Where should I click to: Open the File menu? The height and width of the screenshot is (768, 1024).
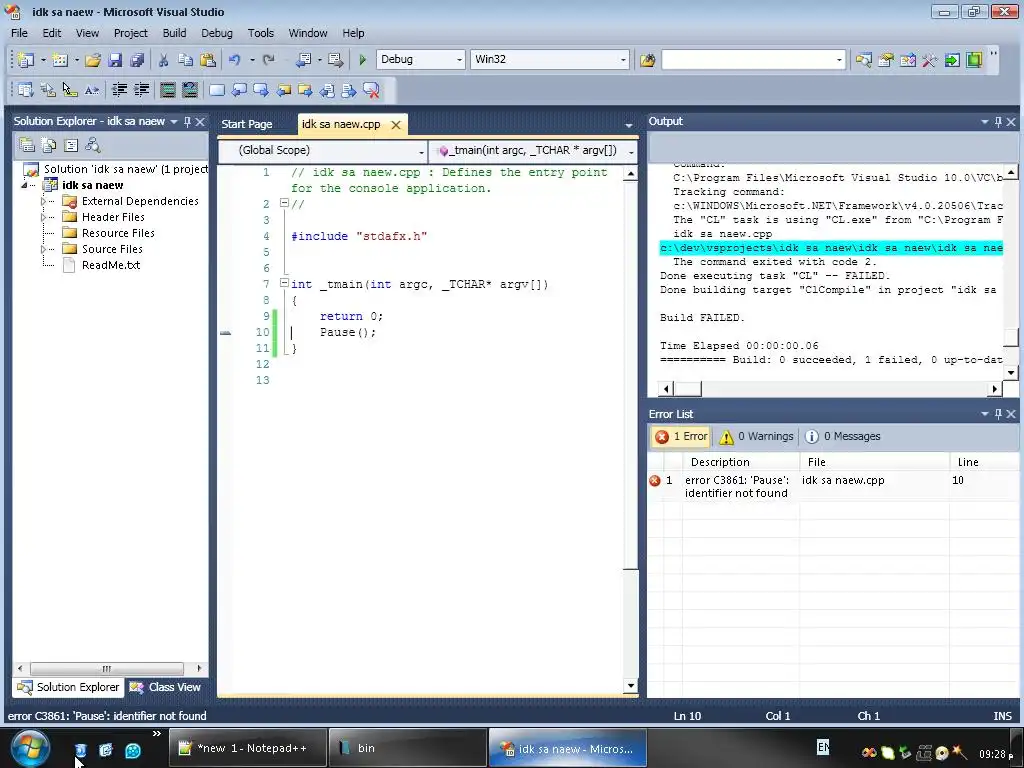click(x=20, y=33)
